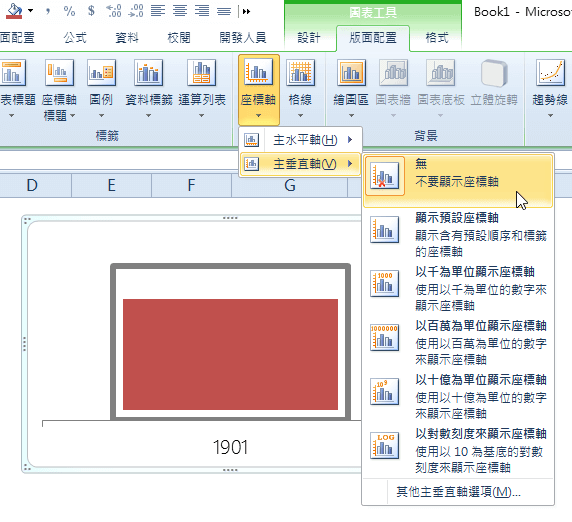Screen dimensions: 572x522
Task: Select column header G
Action: [290, 185]
